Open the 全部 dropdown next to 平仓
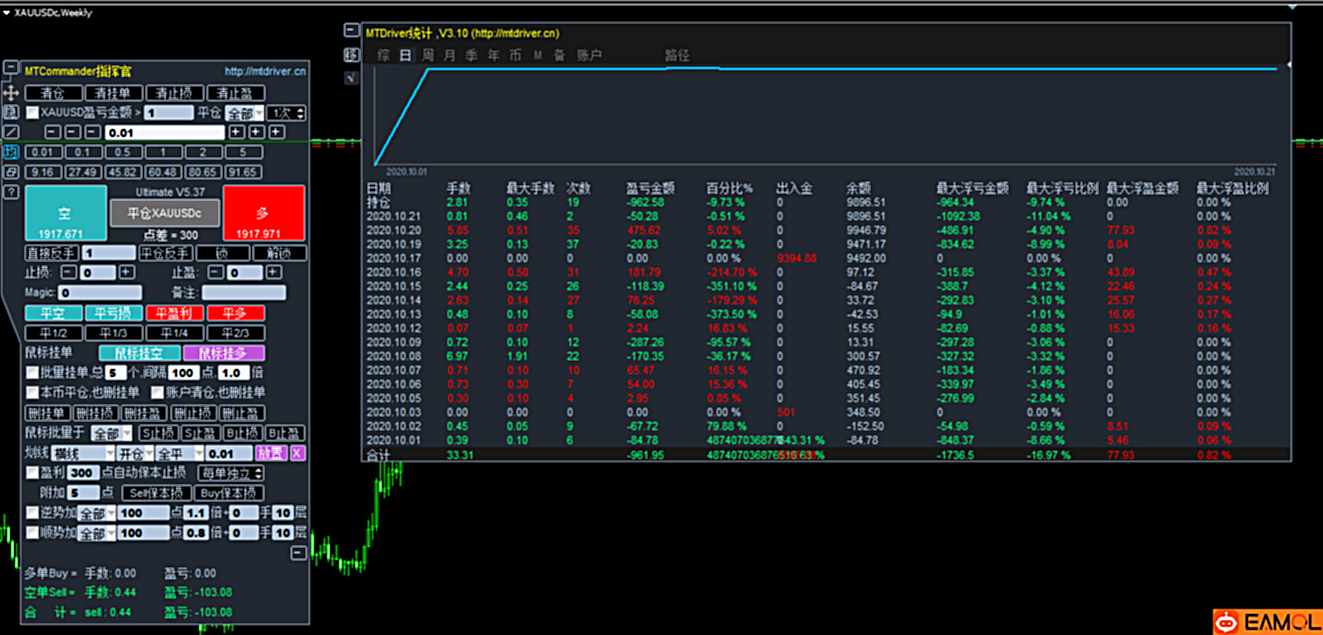Image resolution: width=1323 pixels, height=635 pixels. point(244,113)
